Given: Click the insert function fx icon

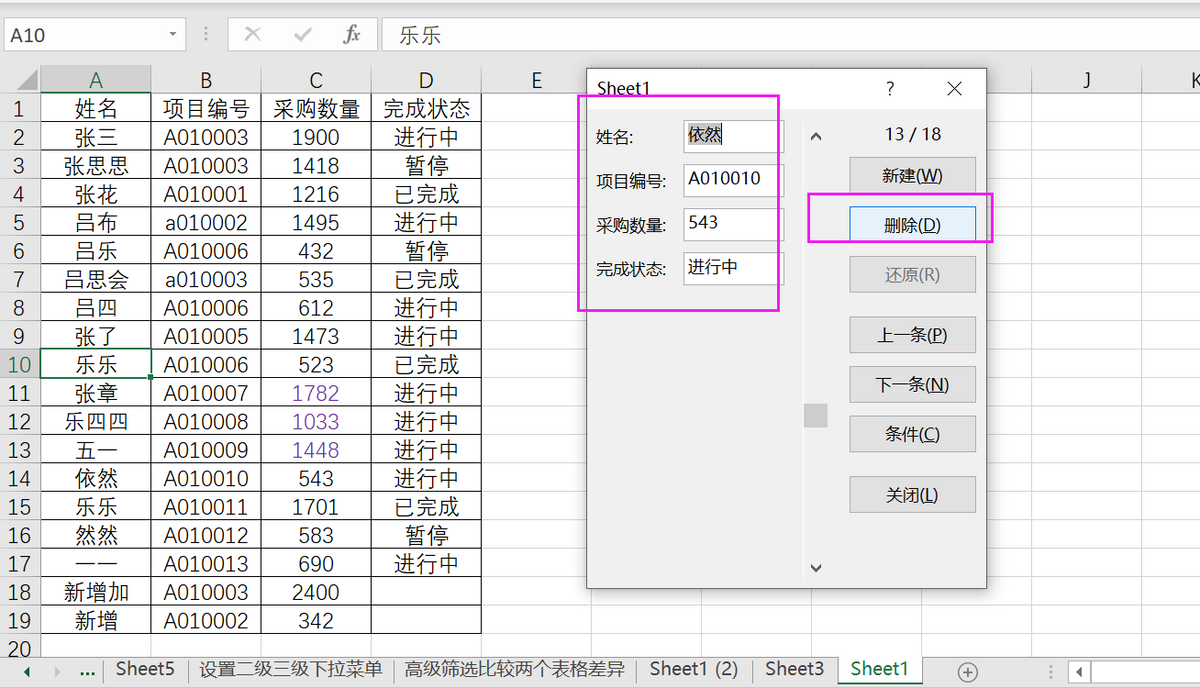Looking at the screenshot, I should point(352,35).
